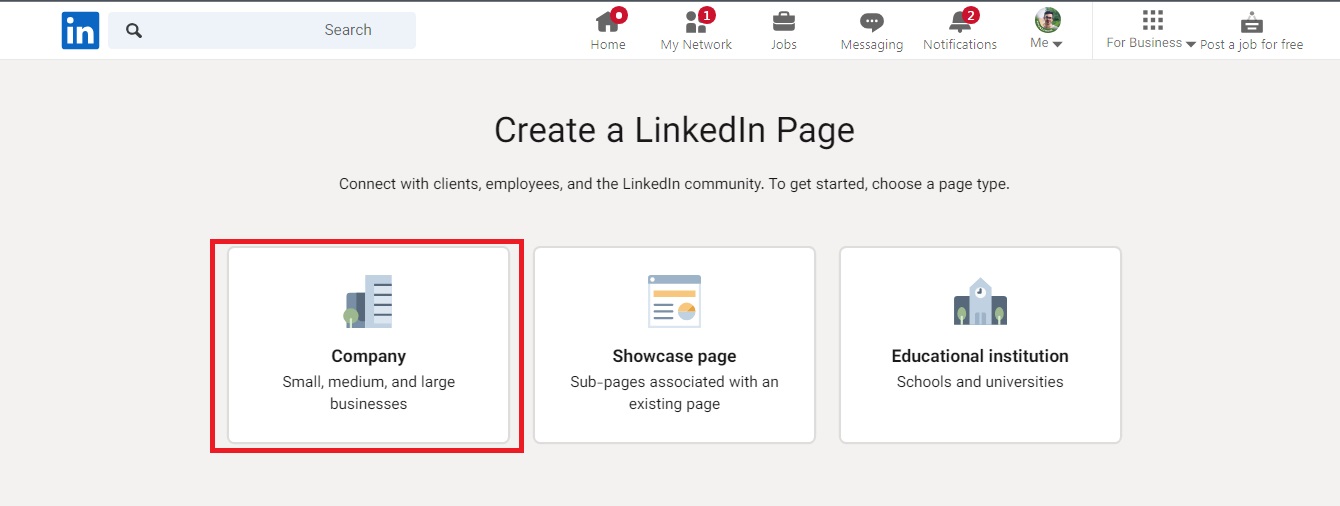Select the Company page type card
Image resolution: width=1340 pixels, height=506 pixels.
[368, 345]
